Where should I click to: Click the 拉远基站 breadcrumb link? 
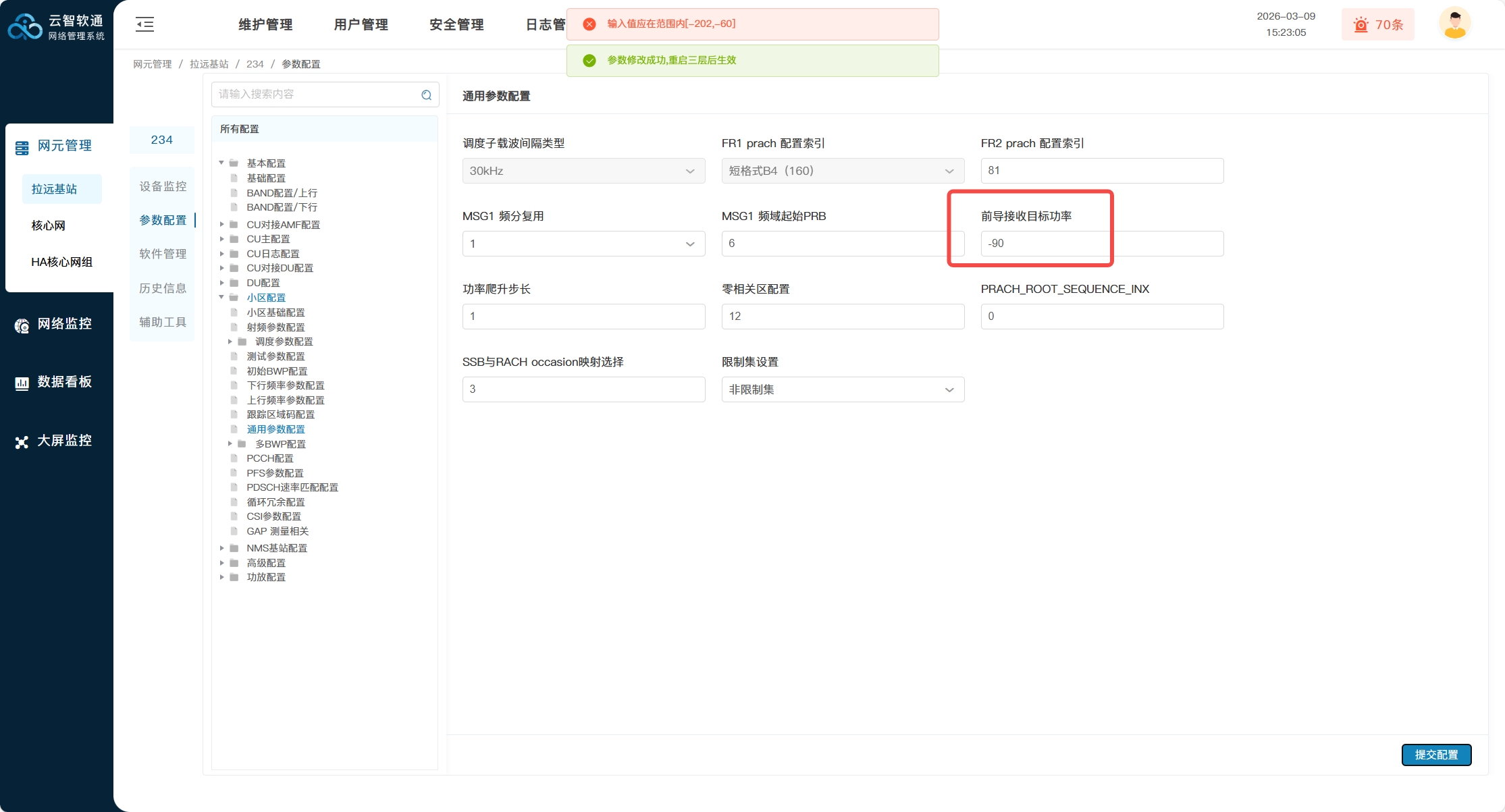(209, 64)
